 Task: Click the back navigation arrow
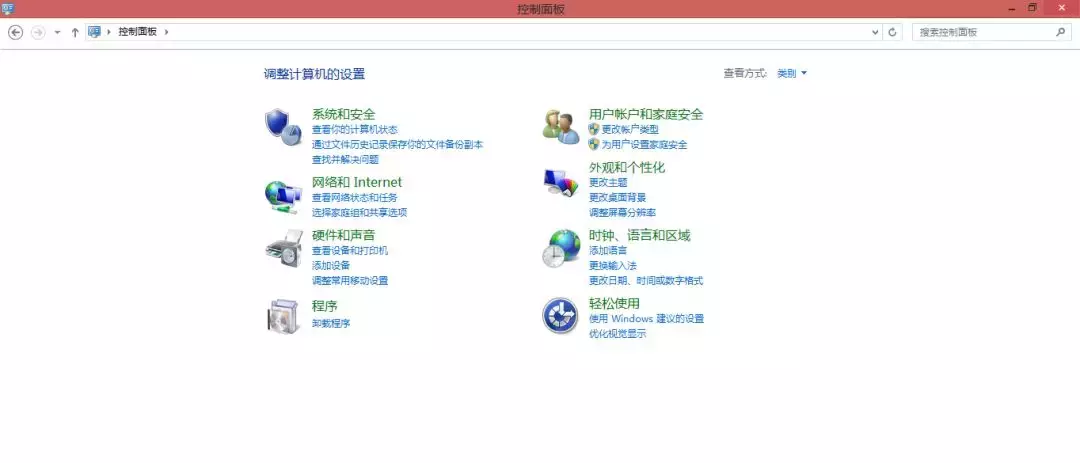pos(15,32)
